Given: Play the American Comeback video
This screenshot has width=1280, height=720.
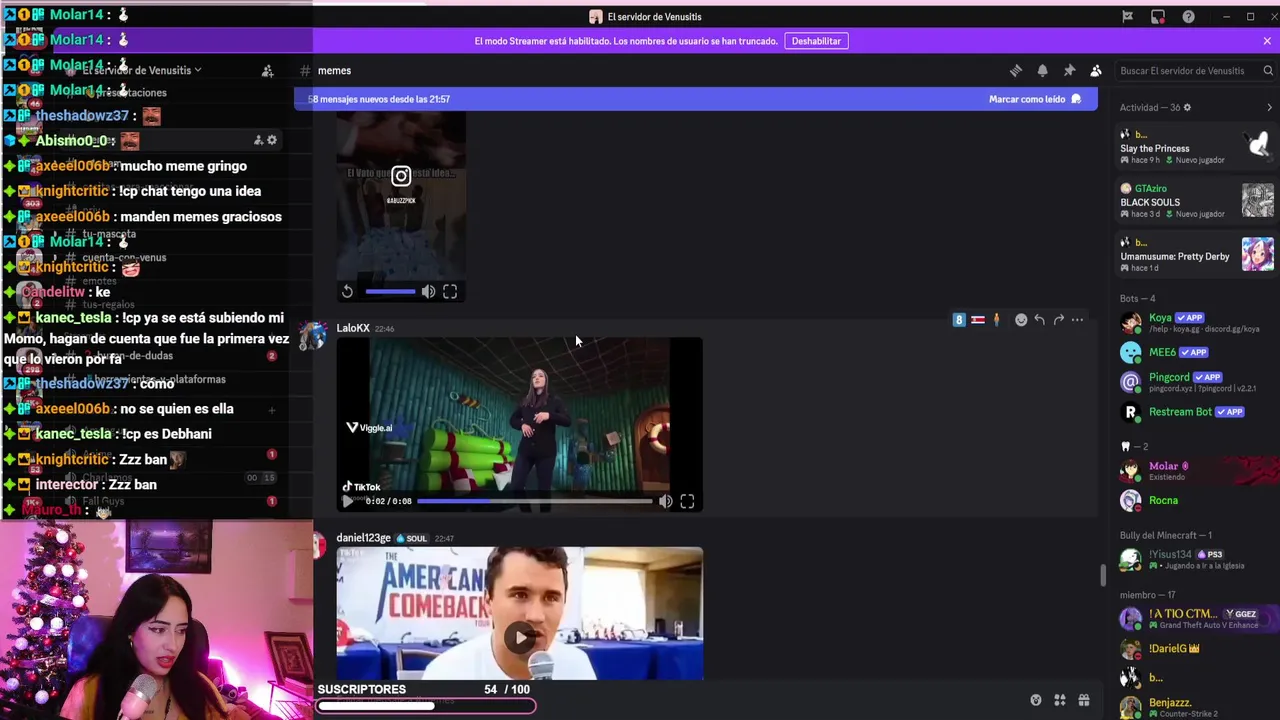Looking at the screenshot, I should (520, 637).
